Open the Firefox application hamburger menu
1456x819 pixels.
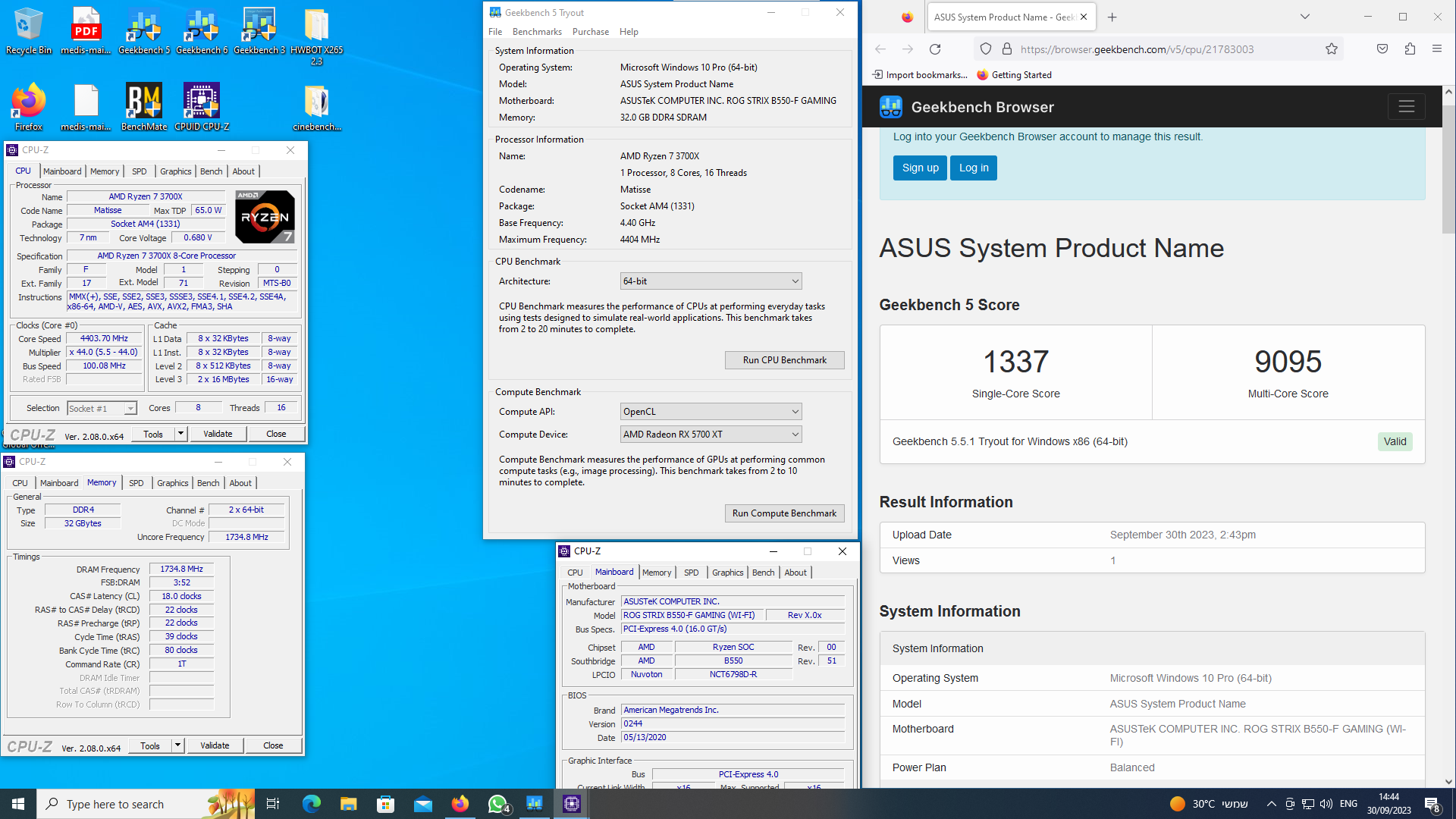tap(1437, 49)
